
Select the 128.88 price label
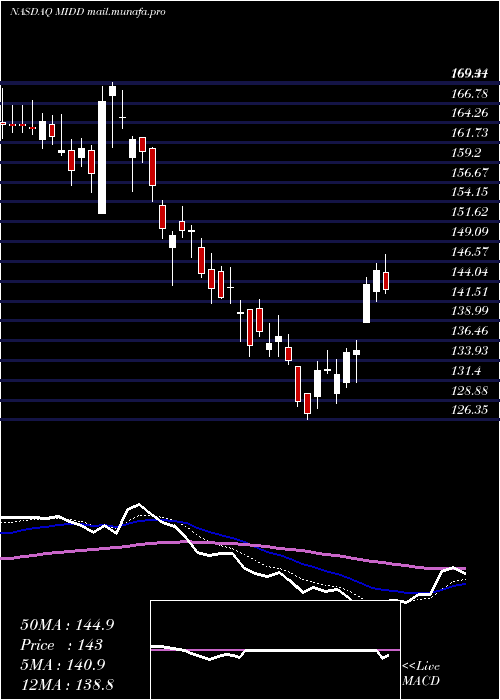point(470,391)
